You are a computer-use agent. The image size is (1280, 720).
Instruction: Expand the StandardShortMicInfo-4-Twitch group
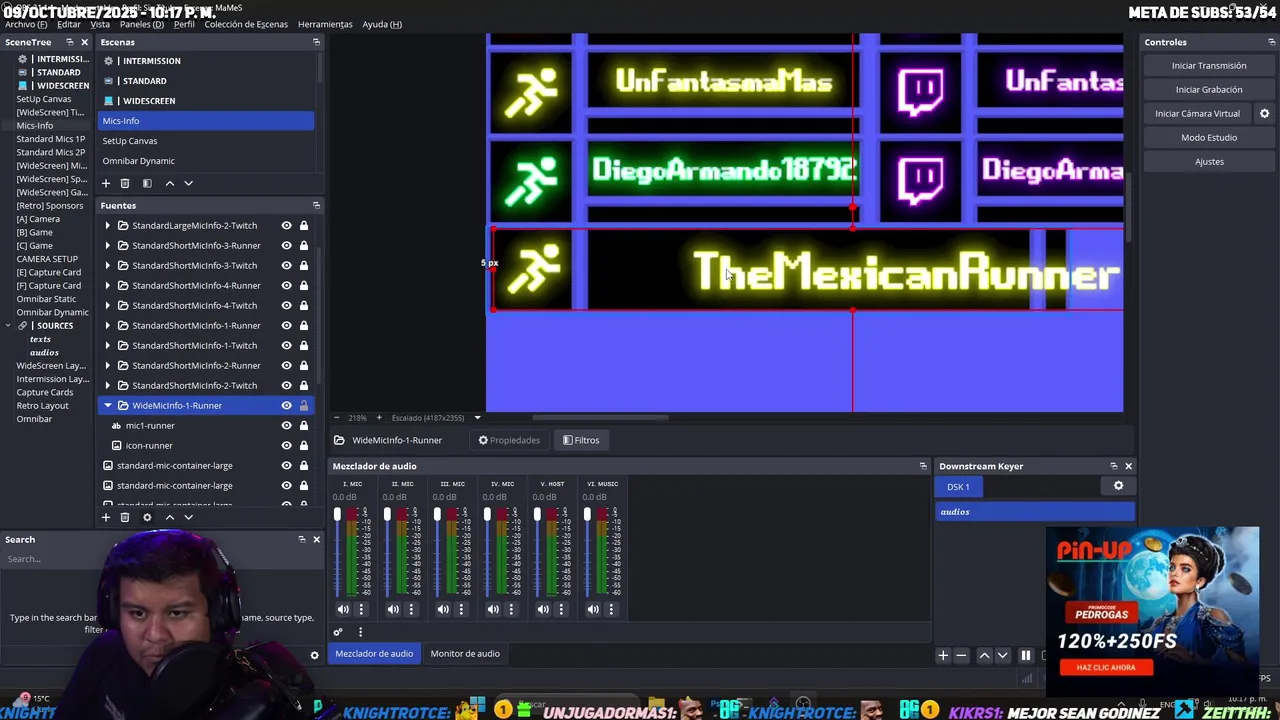[108, 305]
